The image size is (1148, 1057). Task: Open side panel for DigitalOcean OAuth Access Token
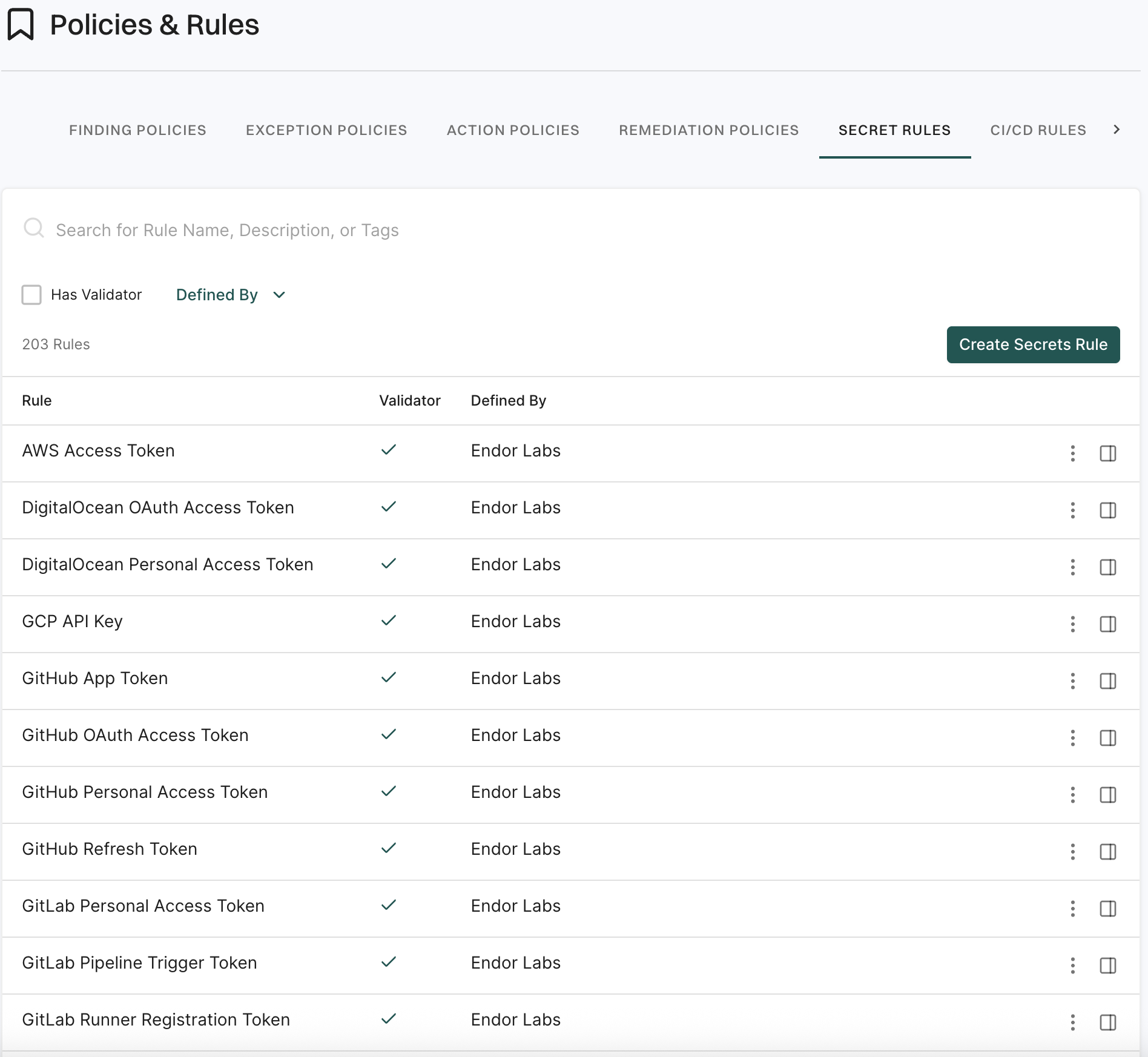(1107, 510)
